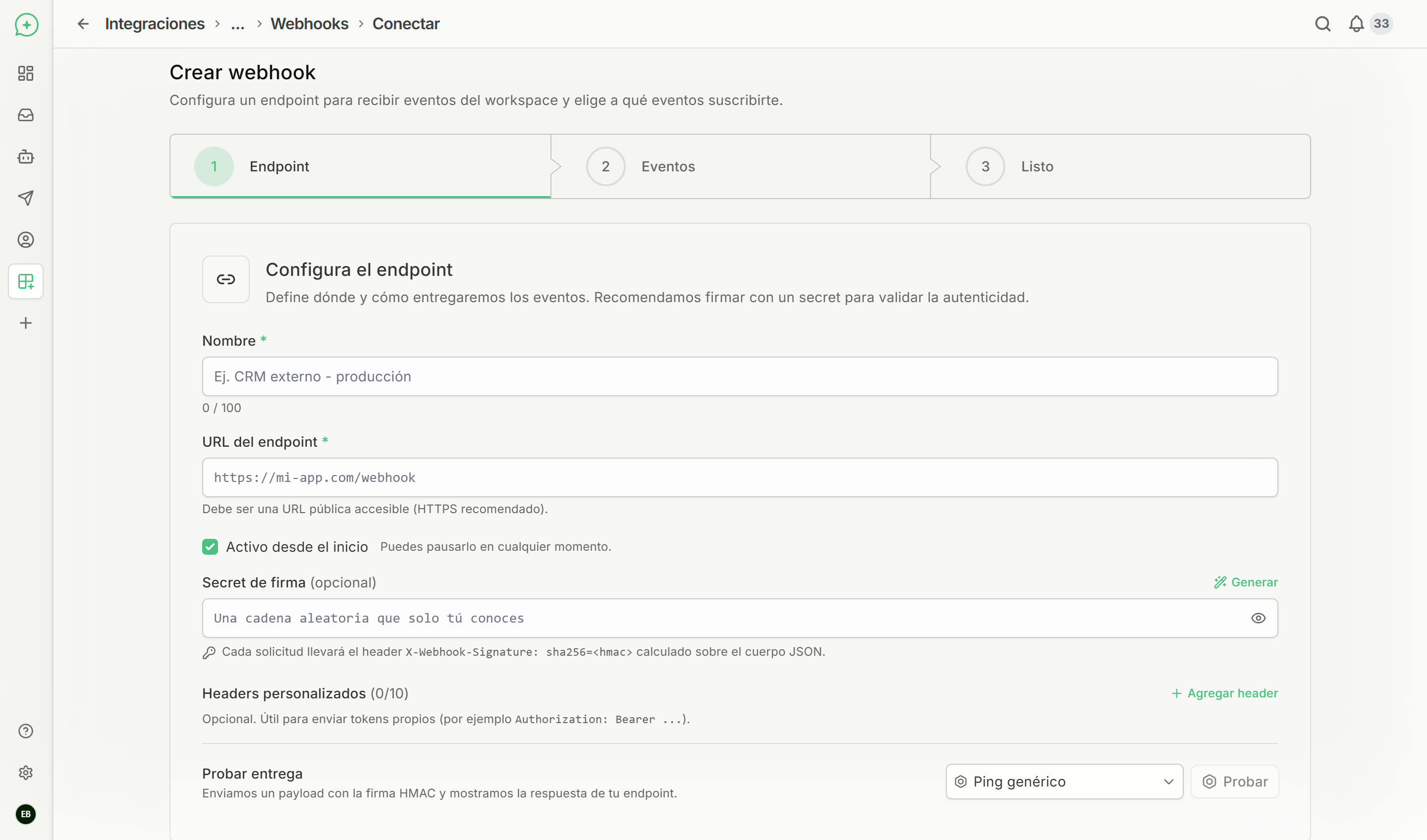Click the app logo icon in sidebar

pos(26,24)
